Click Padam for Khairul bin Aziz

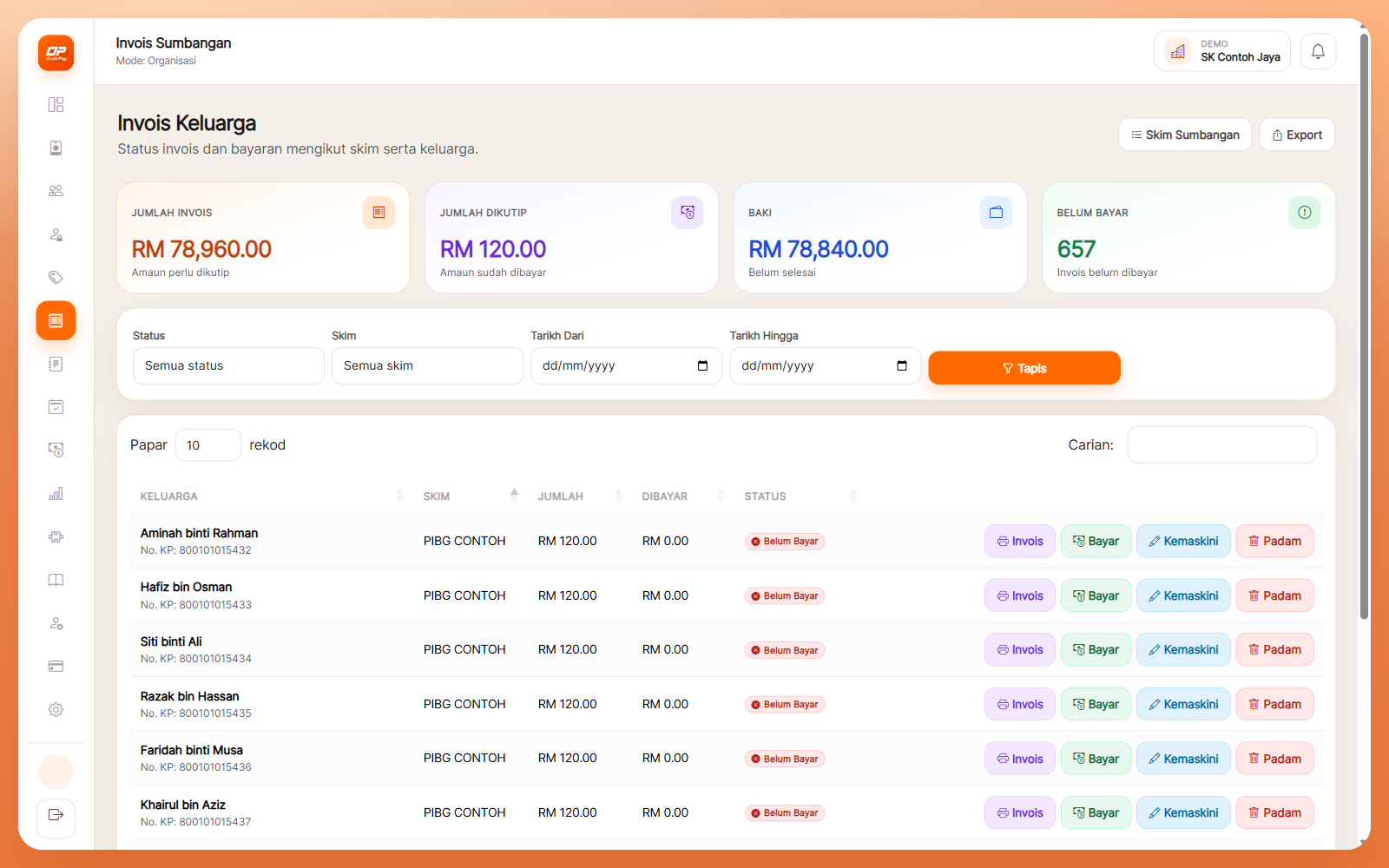(x=1274, y=812)
